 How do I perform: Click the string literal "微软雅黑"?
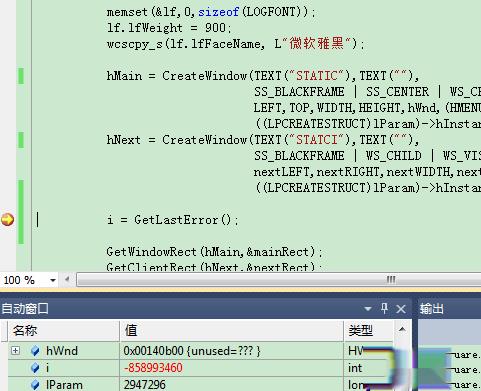click(316, 44)
